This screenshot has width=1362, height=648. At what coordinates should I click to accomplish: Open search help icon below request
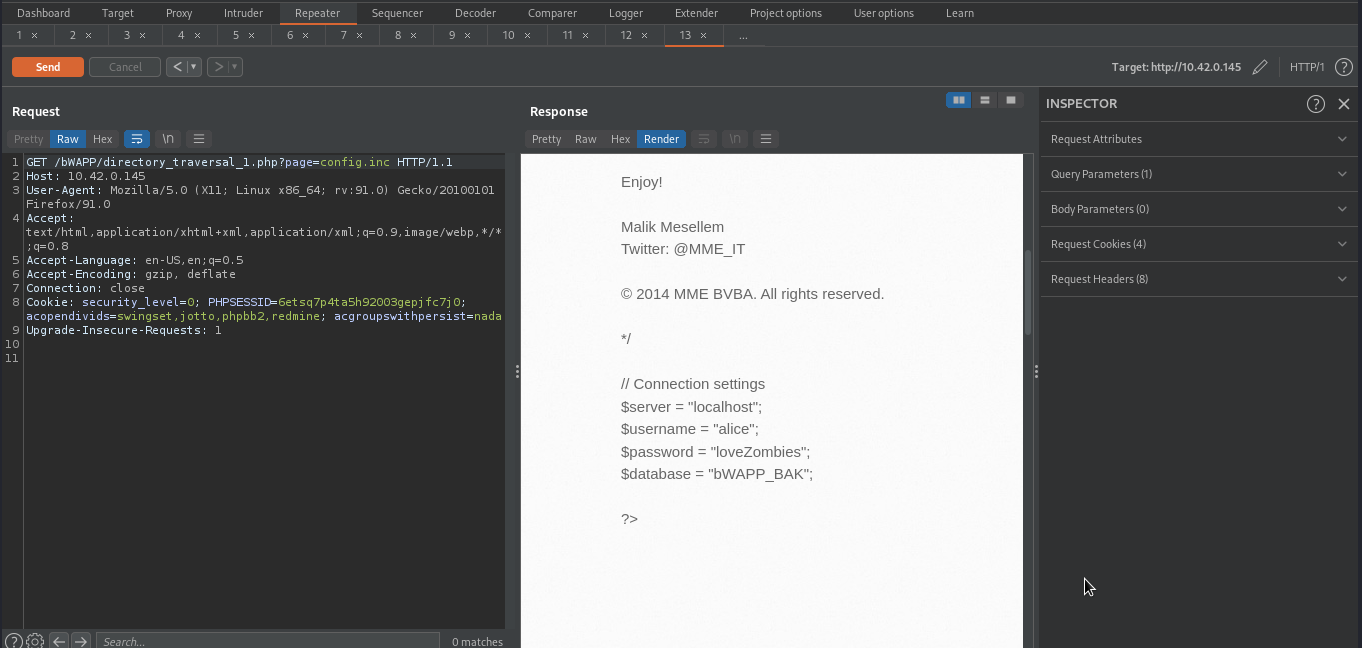(x=14, y=641)
